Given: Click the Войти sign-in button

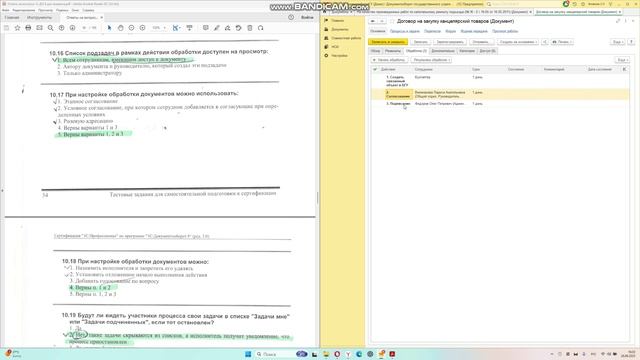Looking at the screenshot, I should pyautogui.click(x=307, y=18).
